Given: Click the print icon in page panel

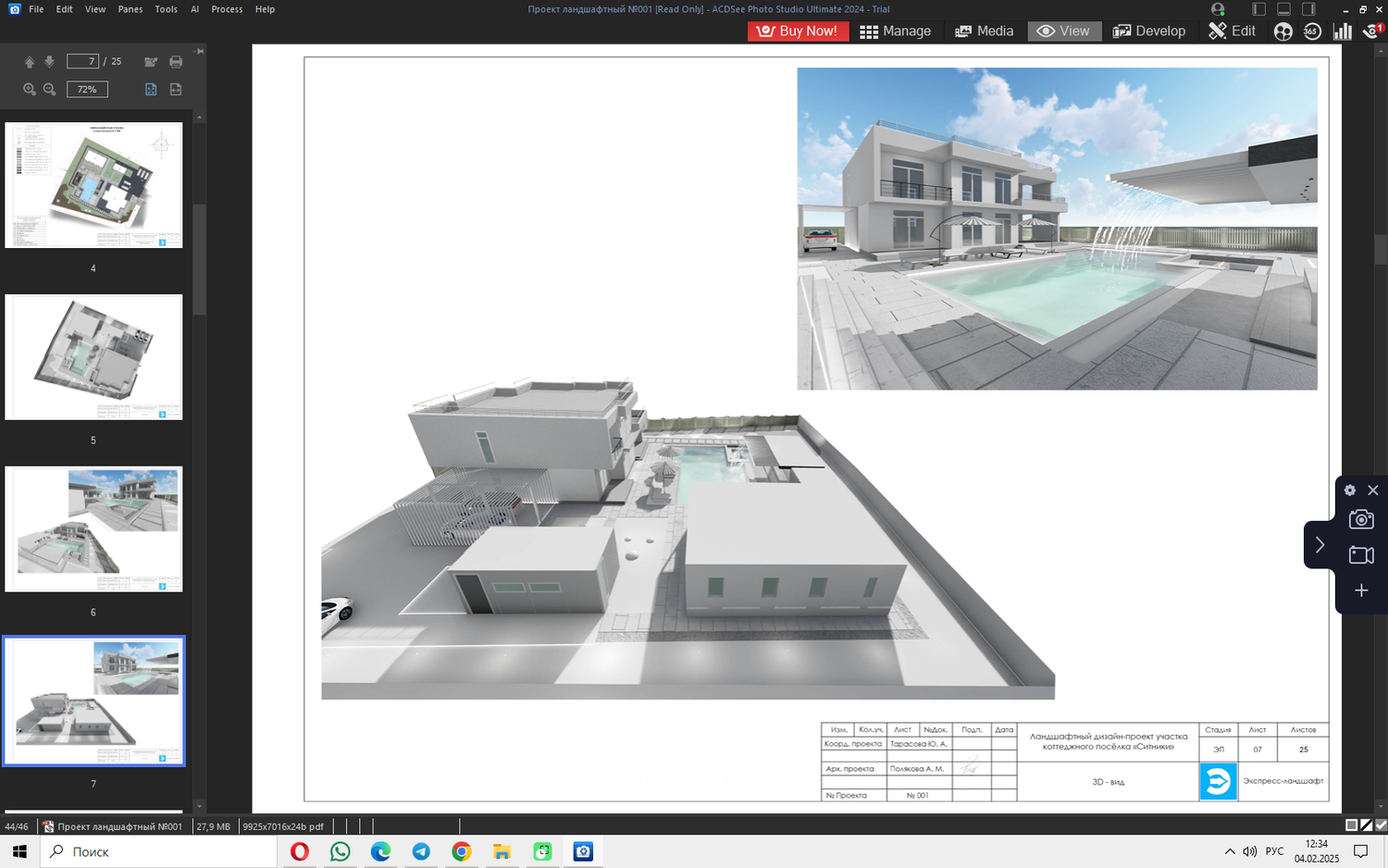Looking at the screenshot, I should (176, 62).
